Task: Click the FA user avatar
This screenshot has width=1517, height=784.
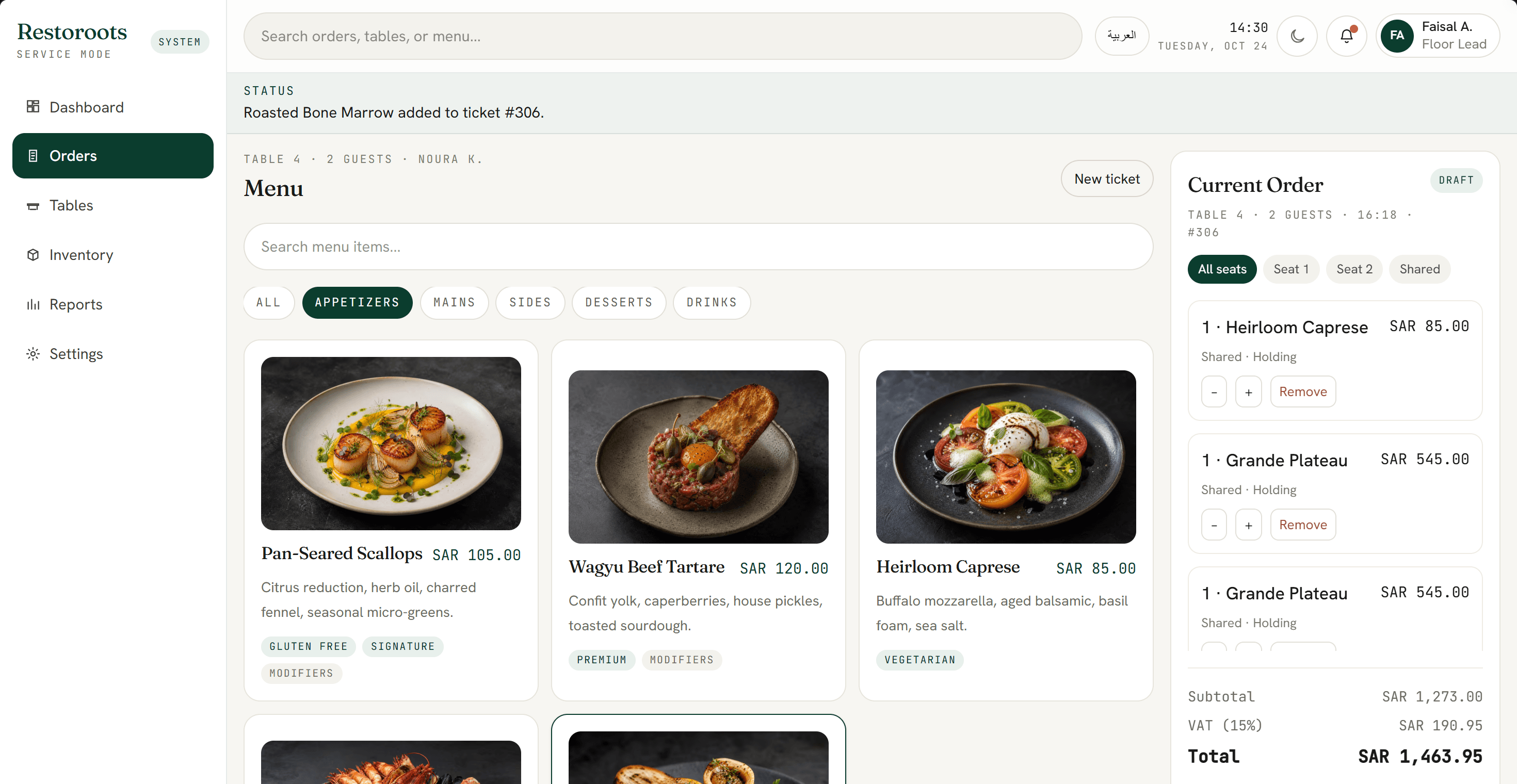Action: (x=1397, y=36)
